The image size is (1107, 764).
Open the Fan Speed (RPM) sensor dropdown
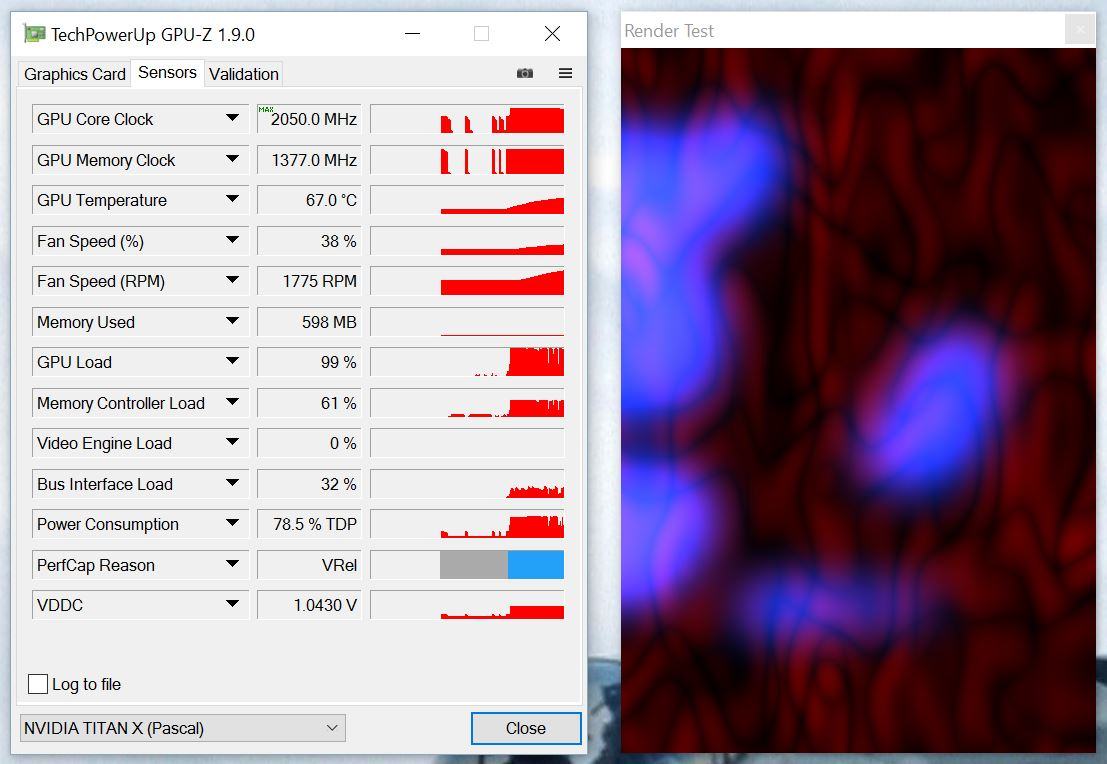point(232,280)
